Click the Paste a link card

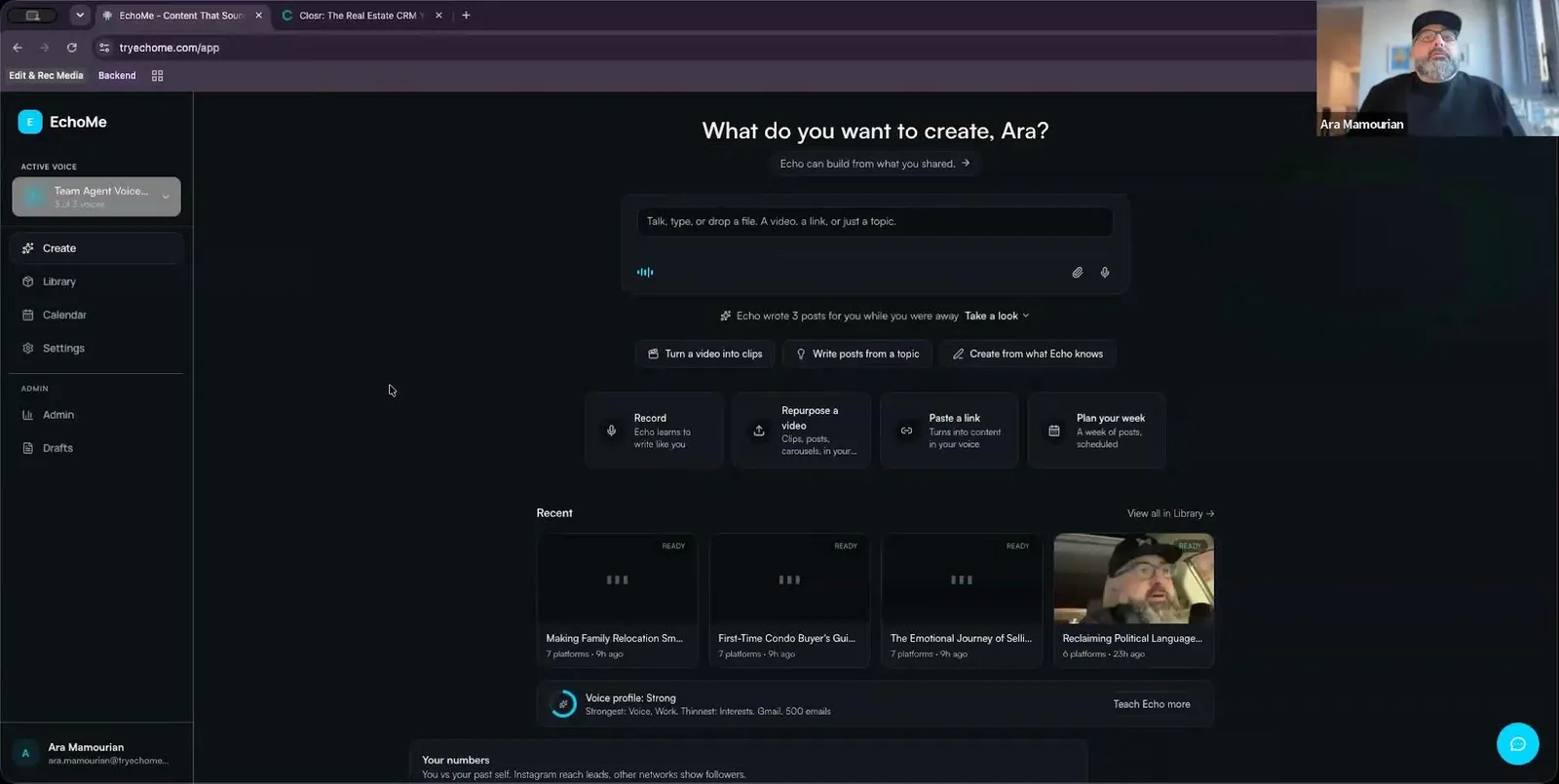[x=949, y=430]
